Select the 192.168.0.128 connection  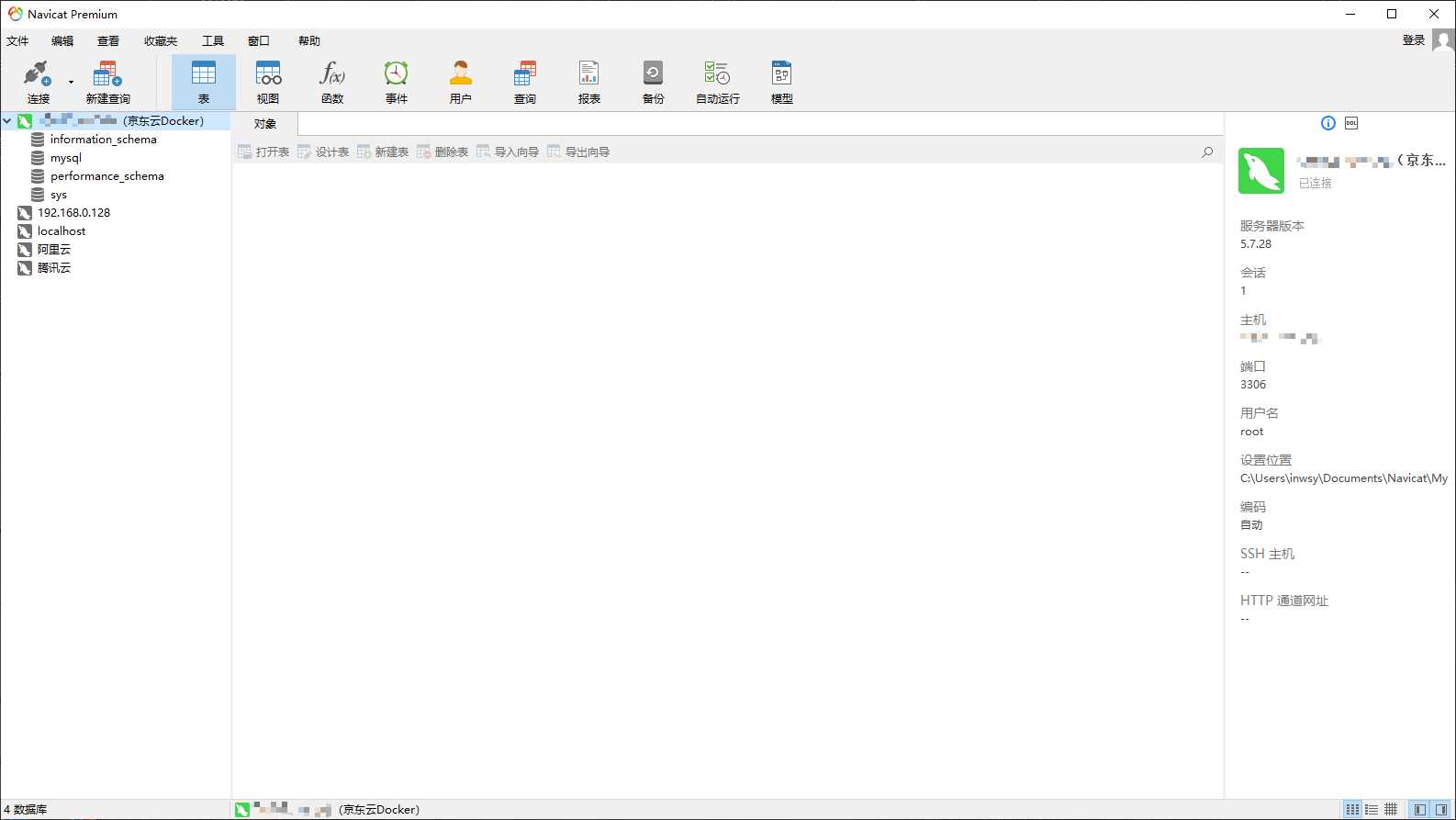73,213
